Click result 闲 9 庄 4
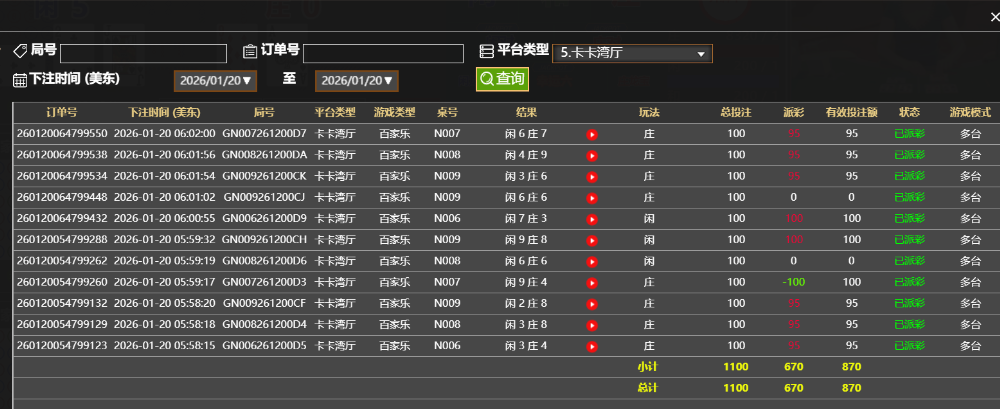 tap(526, 281)
